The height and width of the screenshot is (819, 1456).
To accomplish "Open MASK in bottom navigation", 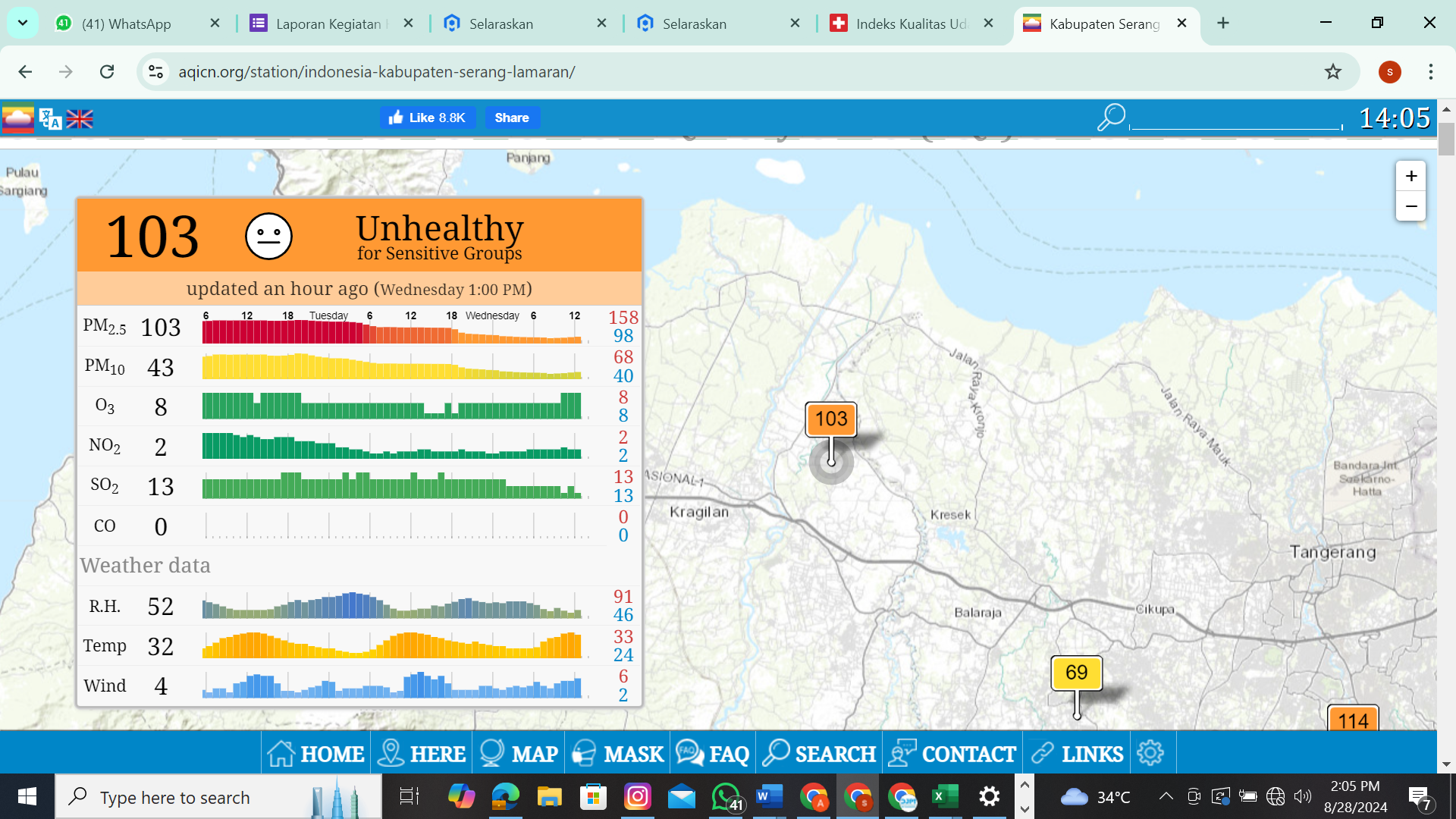I will (618, 754).
